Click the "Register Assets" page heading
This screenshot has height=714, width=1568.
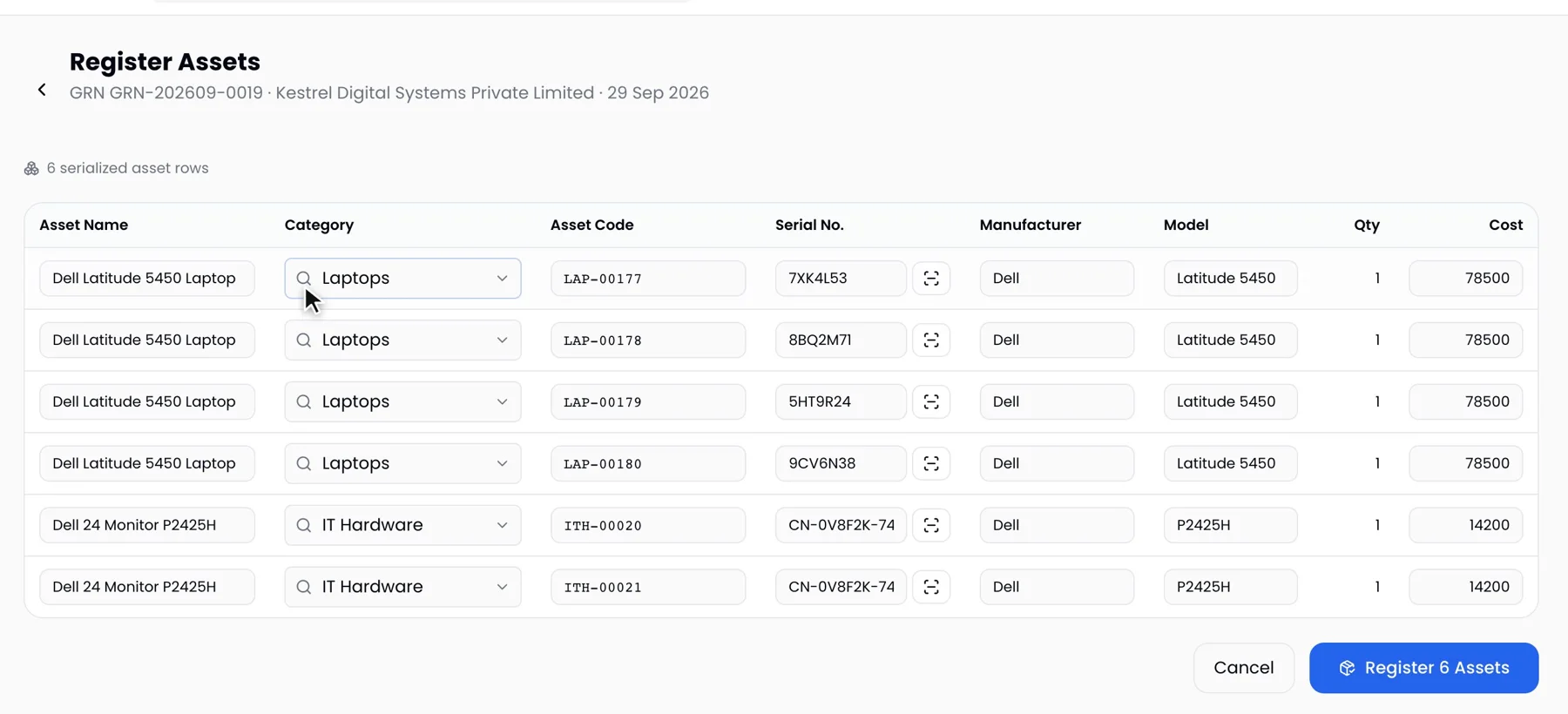coord(165,62)
